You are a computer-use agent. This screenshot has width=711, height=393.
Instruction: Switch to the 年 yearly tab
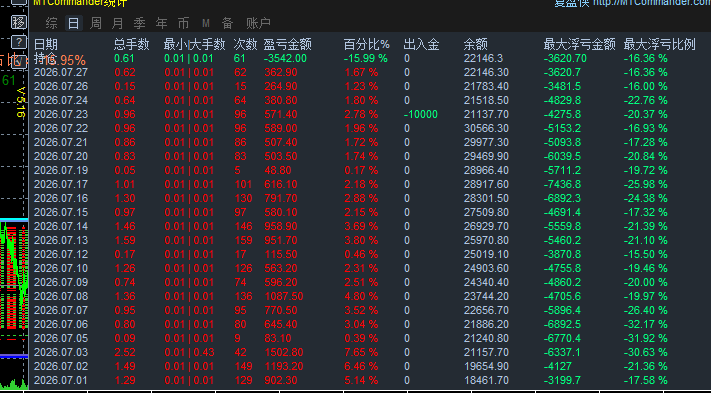[x=161, y=23]
